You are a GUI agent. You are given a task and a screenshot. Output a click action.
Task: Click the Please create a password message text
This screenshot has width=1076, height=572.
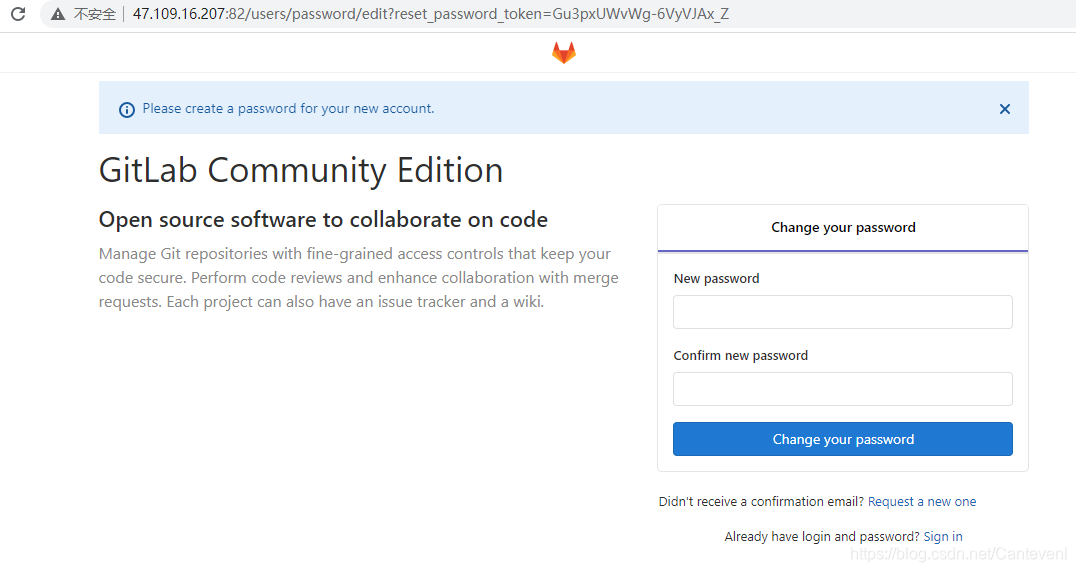click(x=288, y=108)
